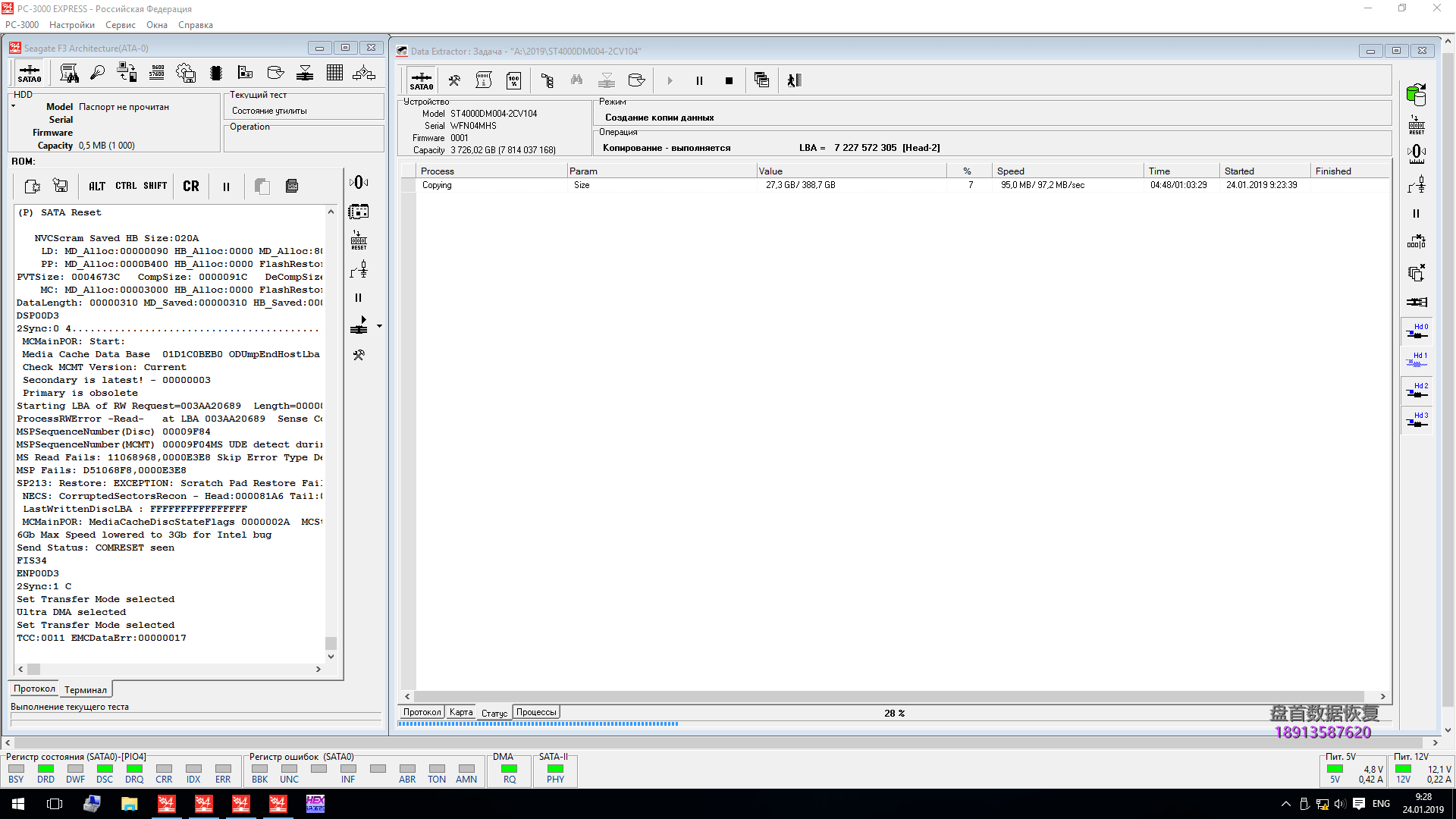Click the 100% page icon in Data Extractor
The height and width of the screenshot is (819, 1456).
(514, 80)
